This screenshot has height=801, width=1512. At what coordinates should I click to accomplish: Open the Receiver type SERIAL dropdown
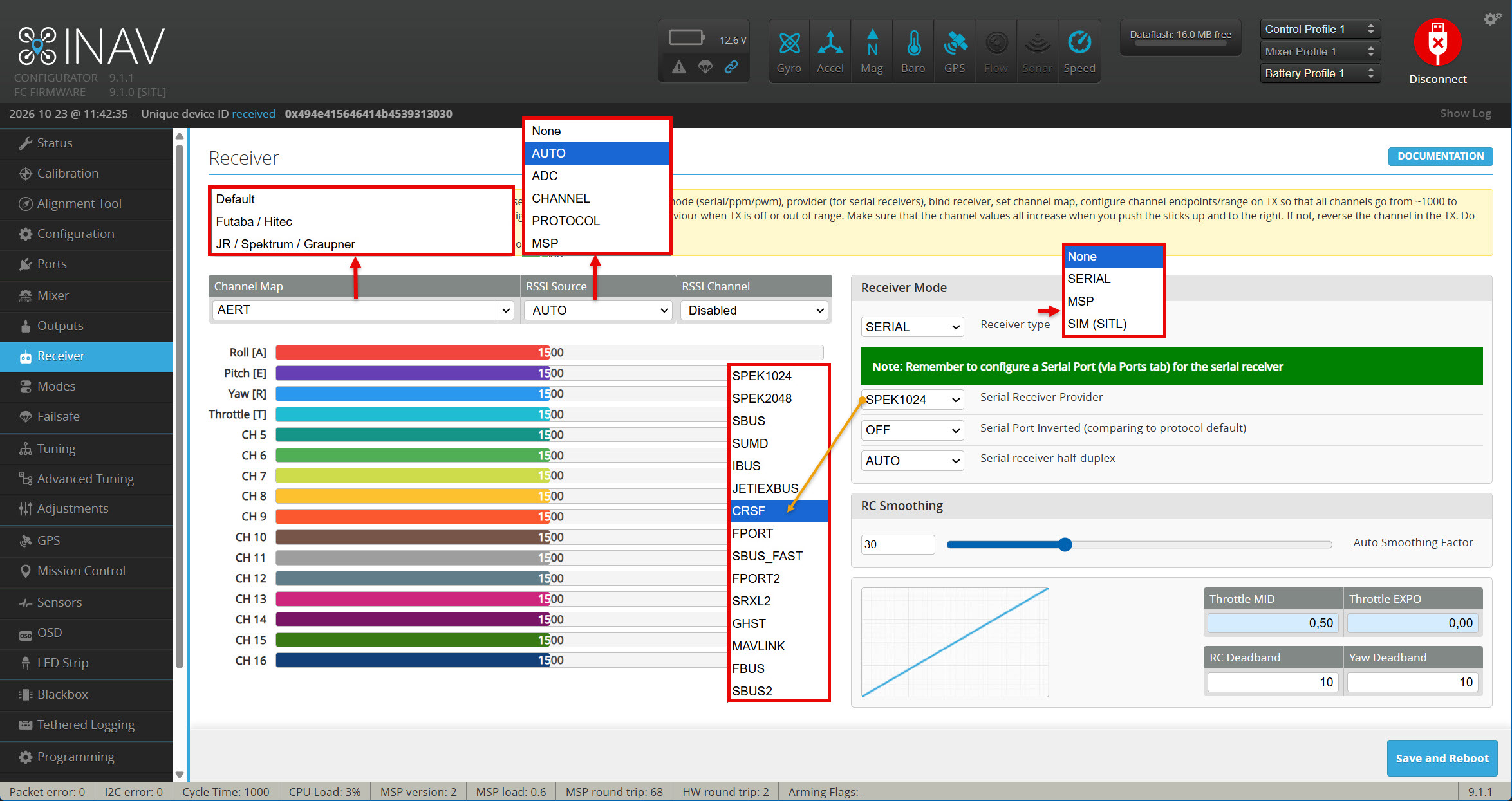coord(912,327)
